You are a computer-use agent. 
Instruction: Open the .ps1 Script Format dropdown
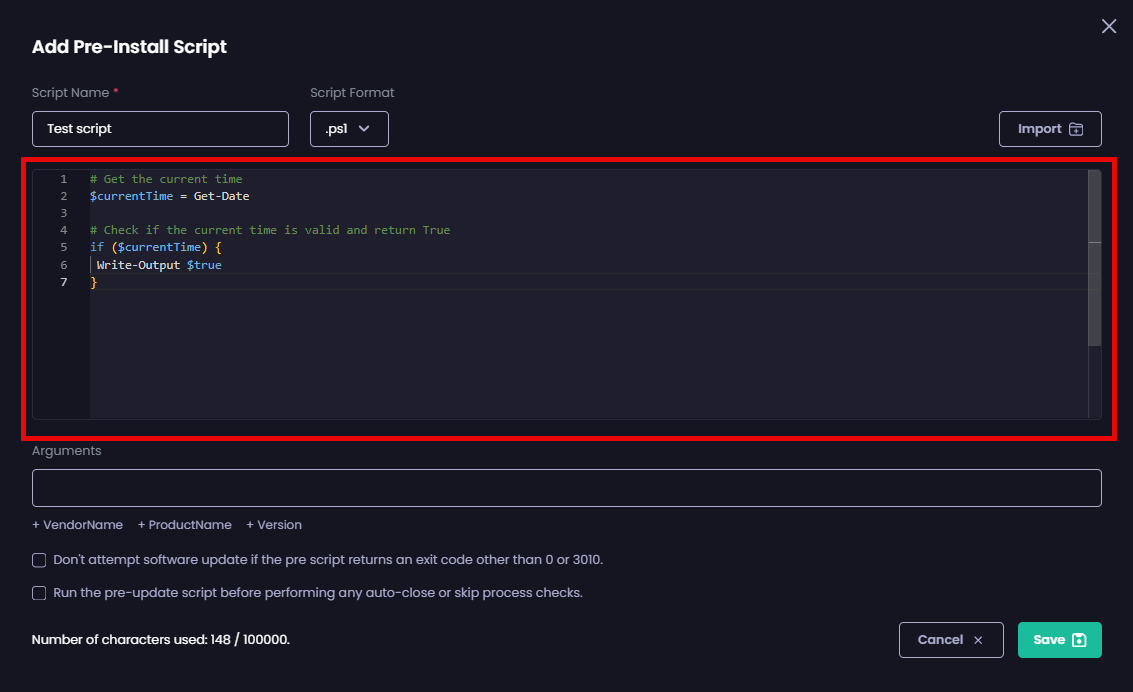pyautogui.click(x=349, y=128)
